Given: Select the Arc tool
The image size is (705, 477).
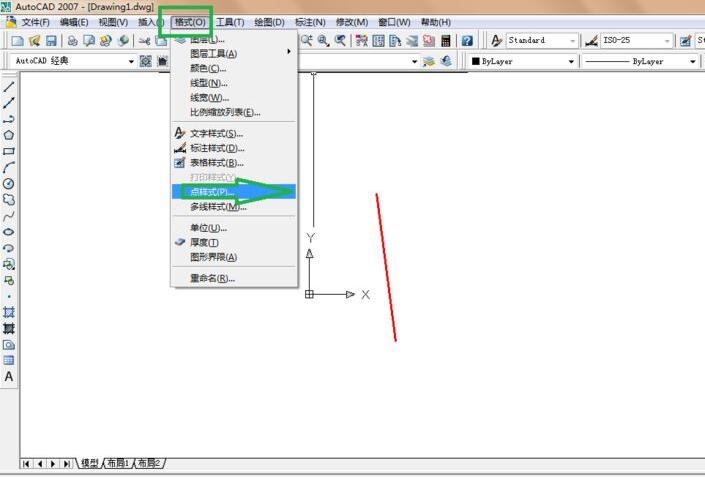Looking at the screenshot, I should tap(9, 167).
